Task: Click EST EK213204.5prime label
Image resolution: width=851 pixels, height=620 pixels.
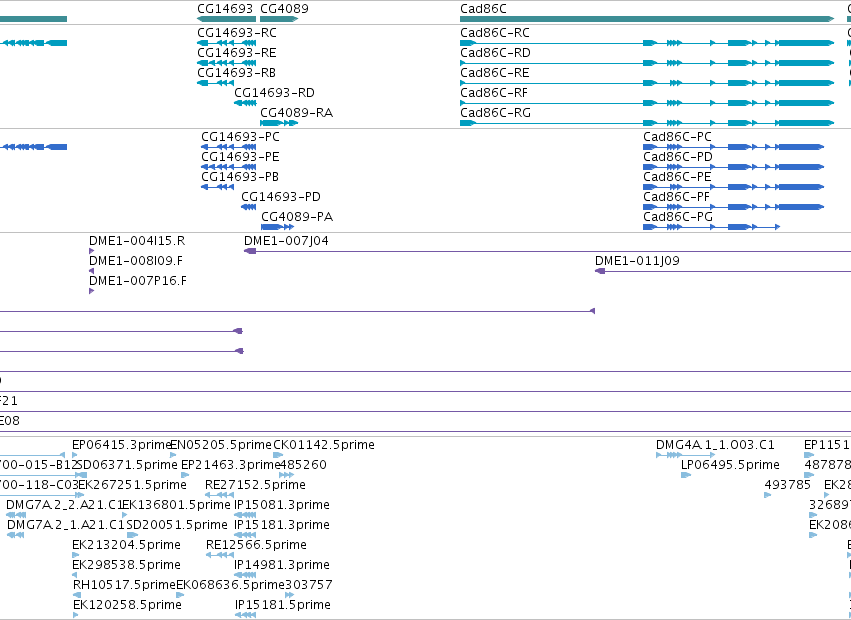Action: [x=126, y=545]
